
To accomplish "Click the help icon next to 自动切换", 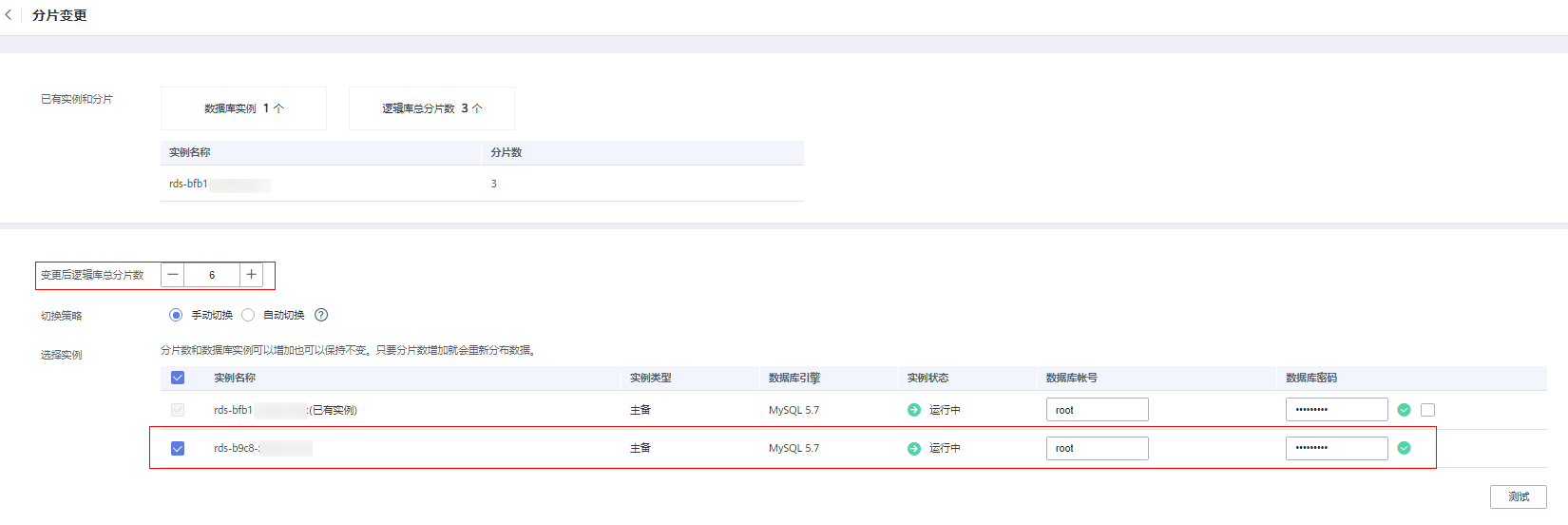I will pyautogui.click(x=321, y=315).
